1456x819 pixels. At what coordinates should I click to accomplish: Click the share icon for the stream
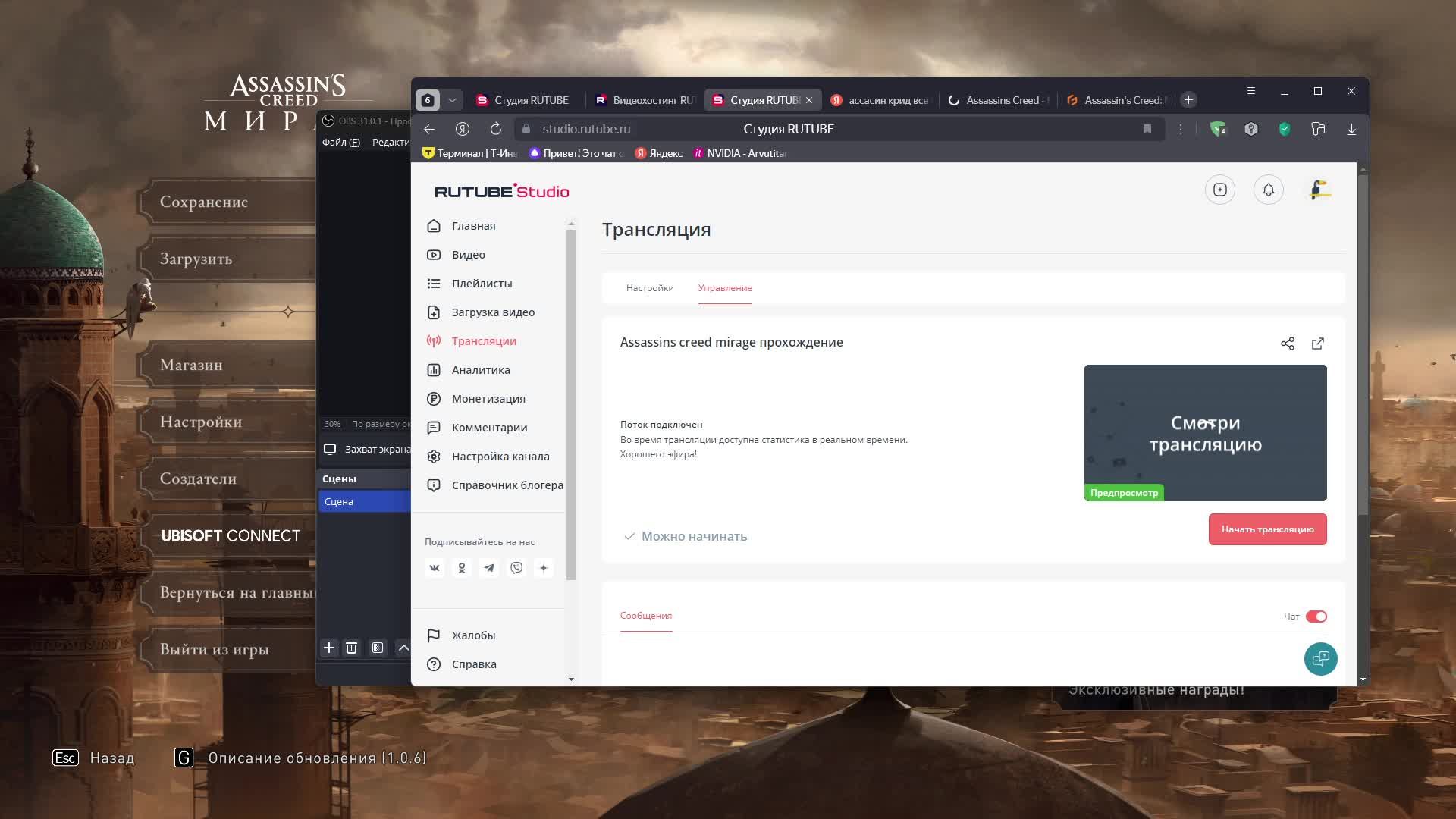point(1287,344)
